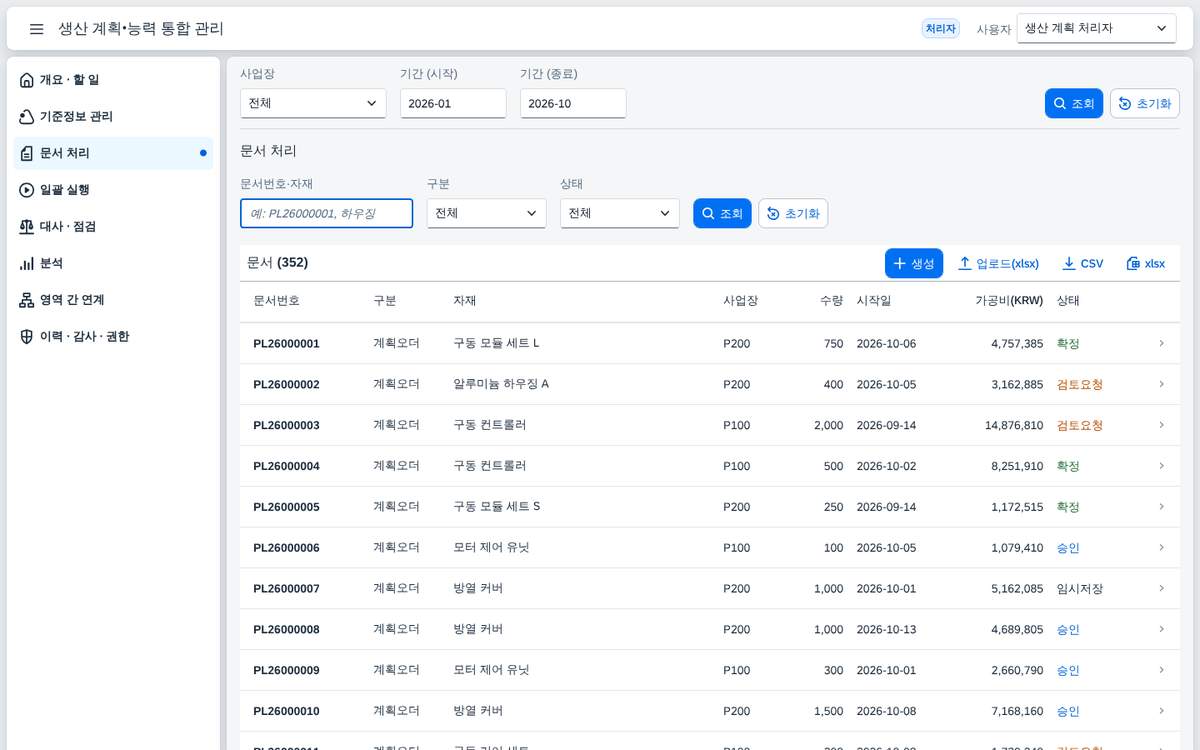Open the 사업장 dropdown

[x=313, y=103]
